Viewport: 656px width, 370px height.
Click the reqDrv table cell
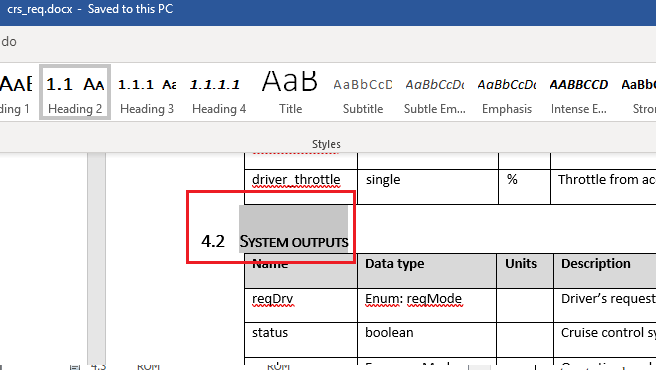pos(301,305)
